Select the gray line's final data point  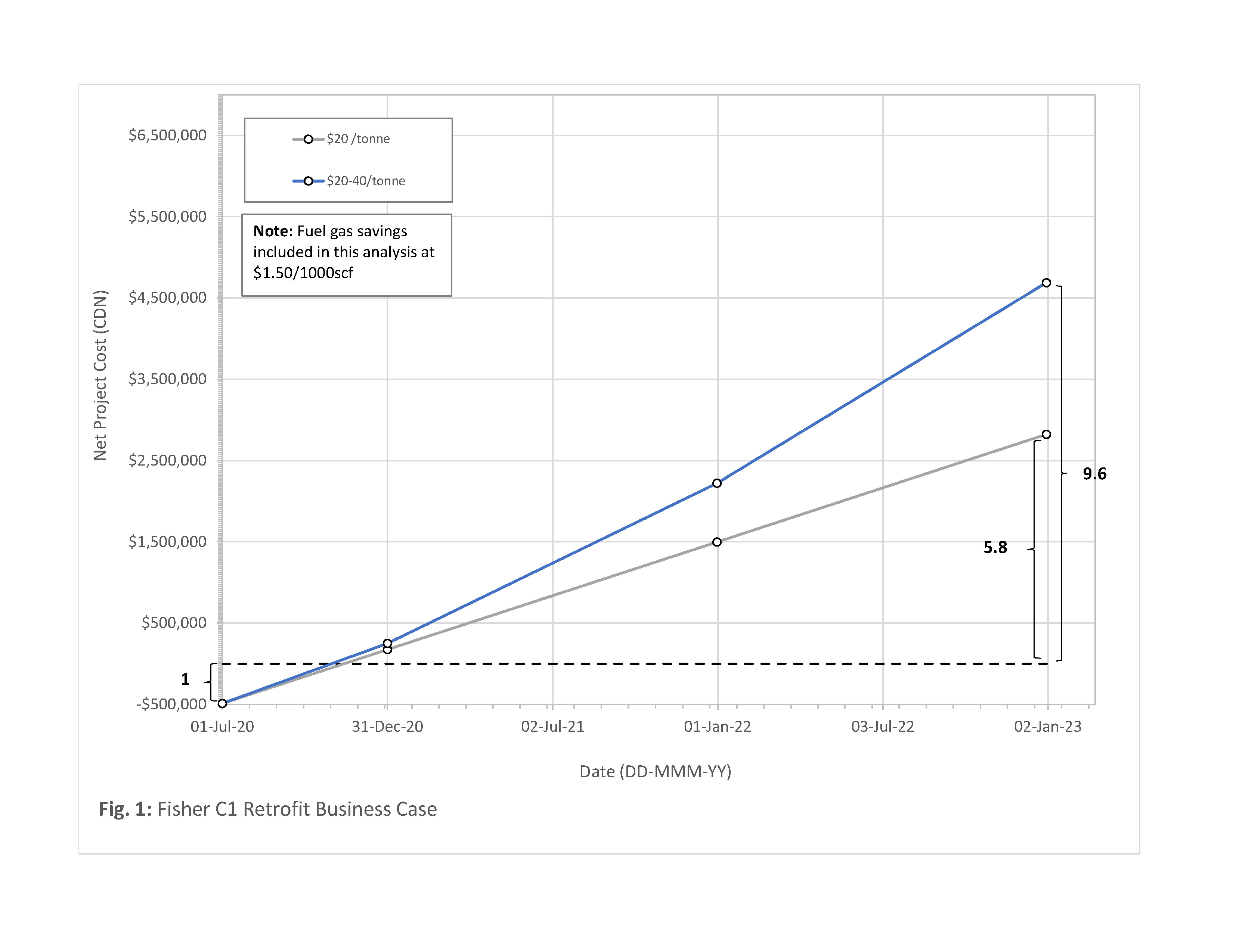pos(1046,435)
